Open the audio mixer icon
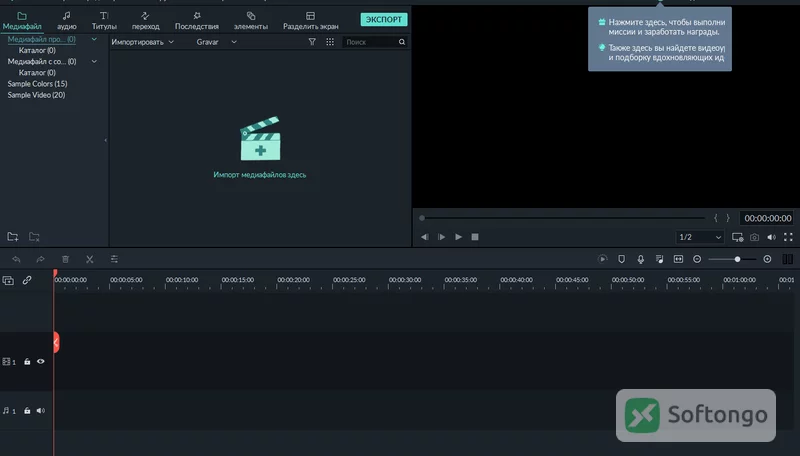This screenshot has height=456, width=800. tap(659, 259)
